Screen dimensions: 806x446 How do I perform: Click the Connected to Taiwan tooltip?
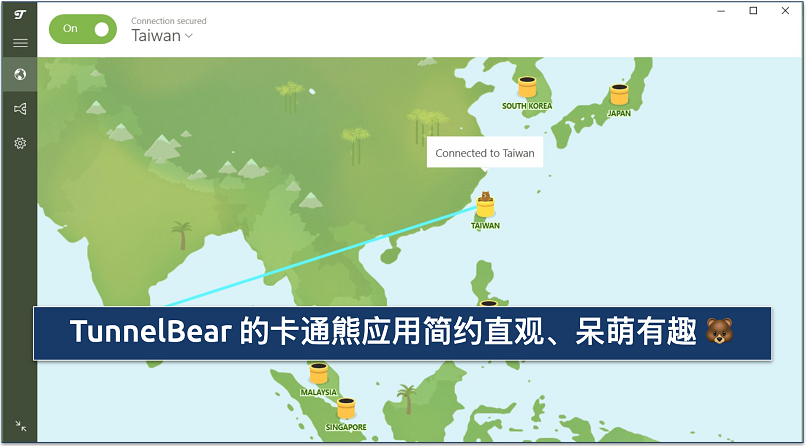click(485, 153)
